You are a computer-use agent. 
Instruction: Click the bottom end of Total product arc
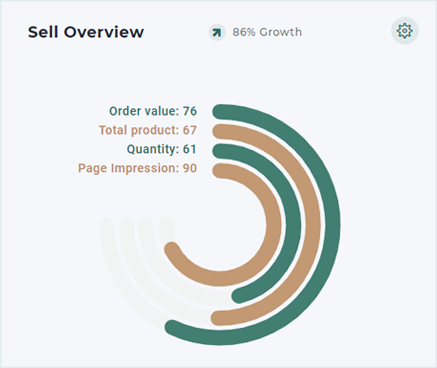[219, 318]
